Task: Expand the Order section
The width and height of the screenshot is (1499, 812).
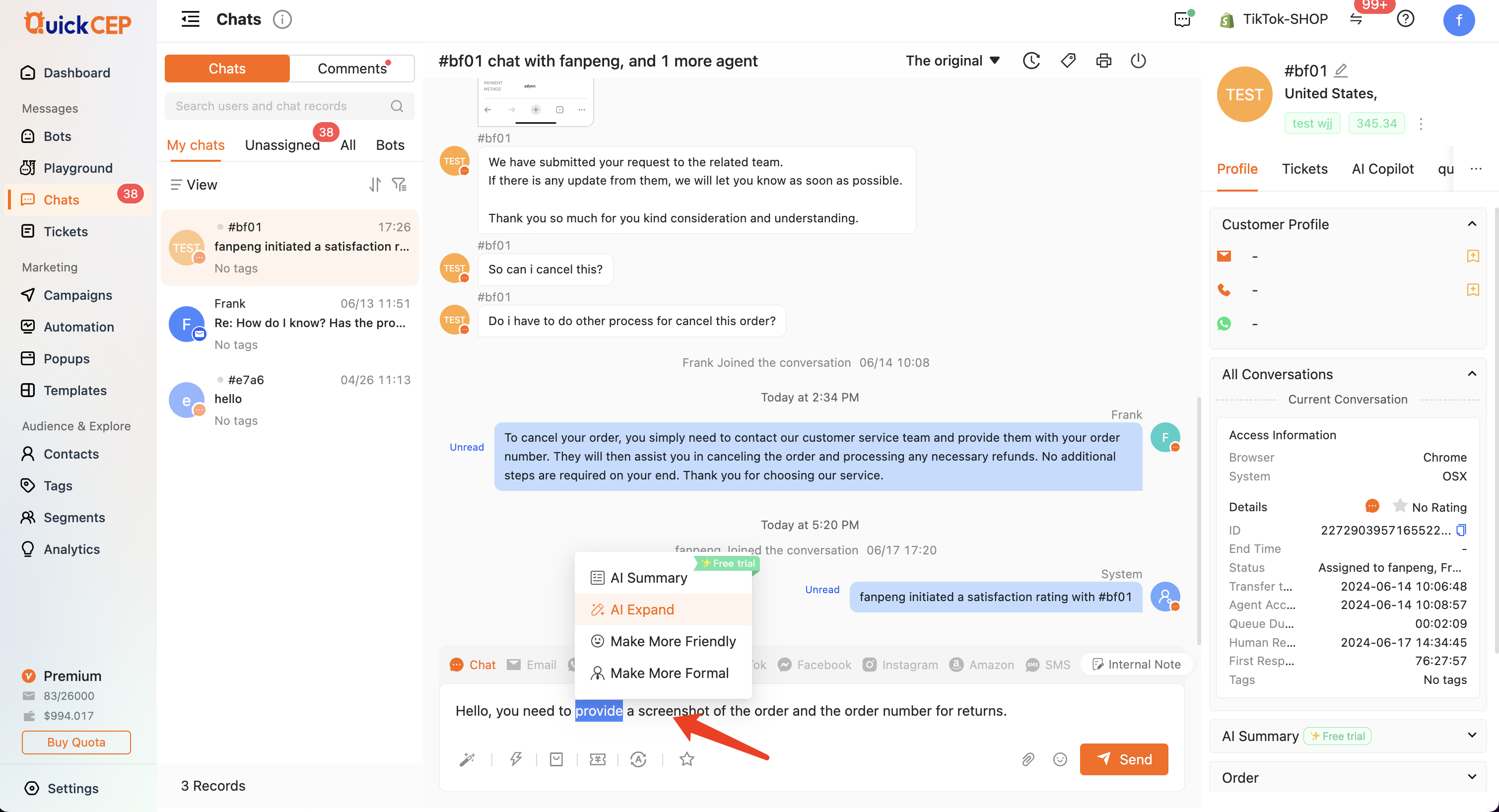Action: click(1471, 777)
